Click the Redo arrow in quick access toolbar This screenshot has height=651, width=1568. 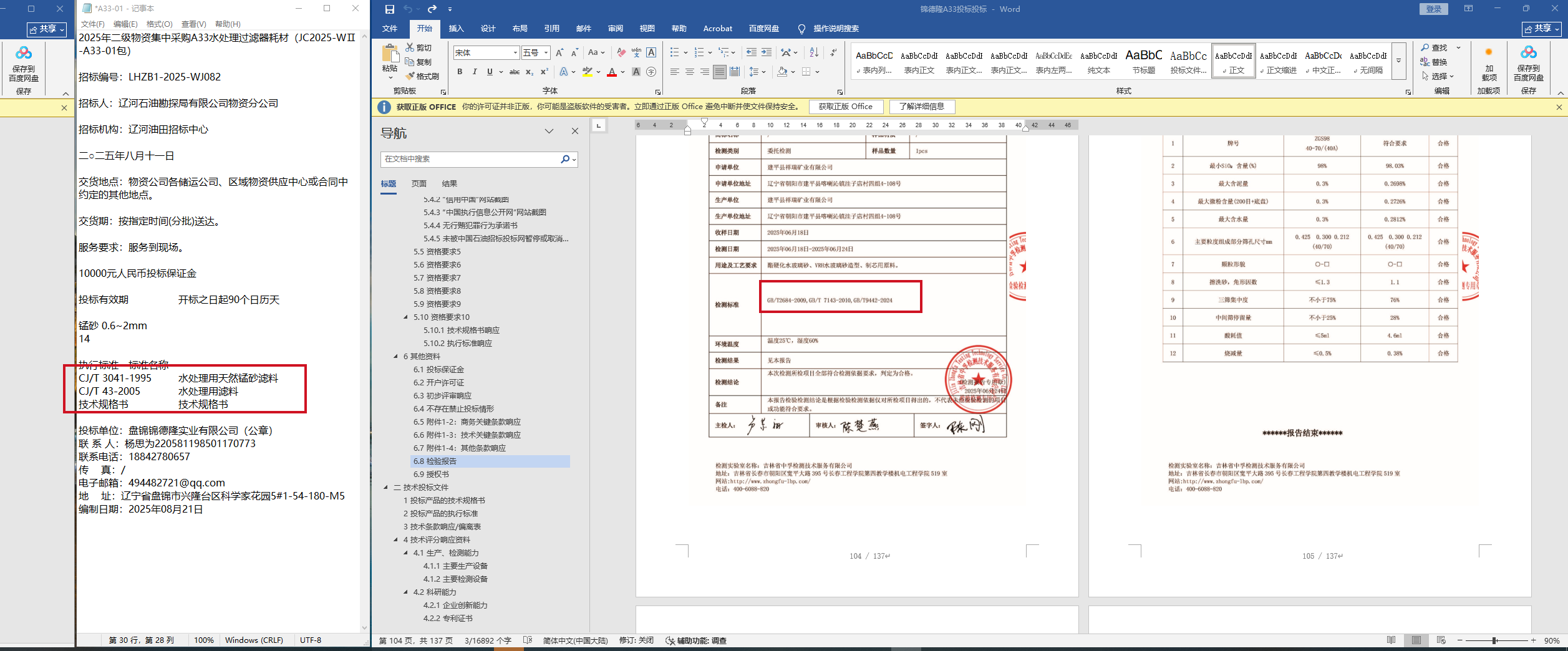[x=432, y=9]
